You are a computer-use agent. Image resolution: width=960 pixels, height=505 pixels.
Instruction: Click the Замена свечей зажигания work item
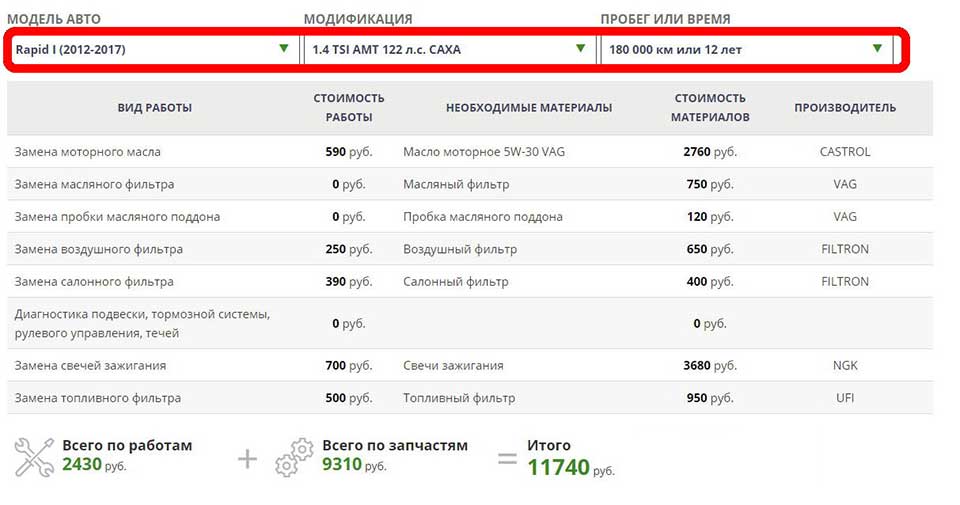coord(90,365)
